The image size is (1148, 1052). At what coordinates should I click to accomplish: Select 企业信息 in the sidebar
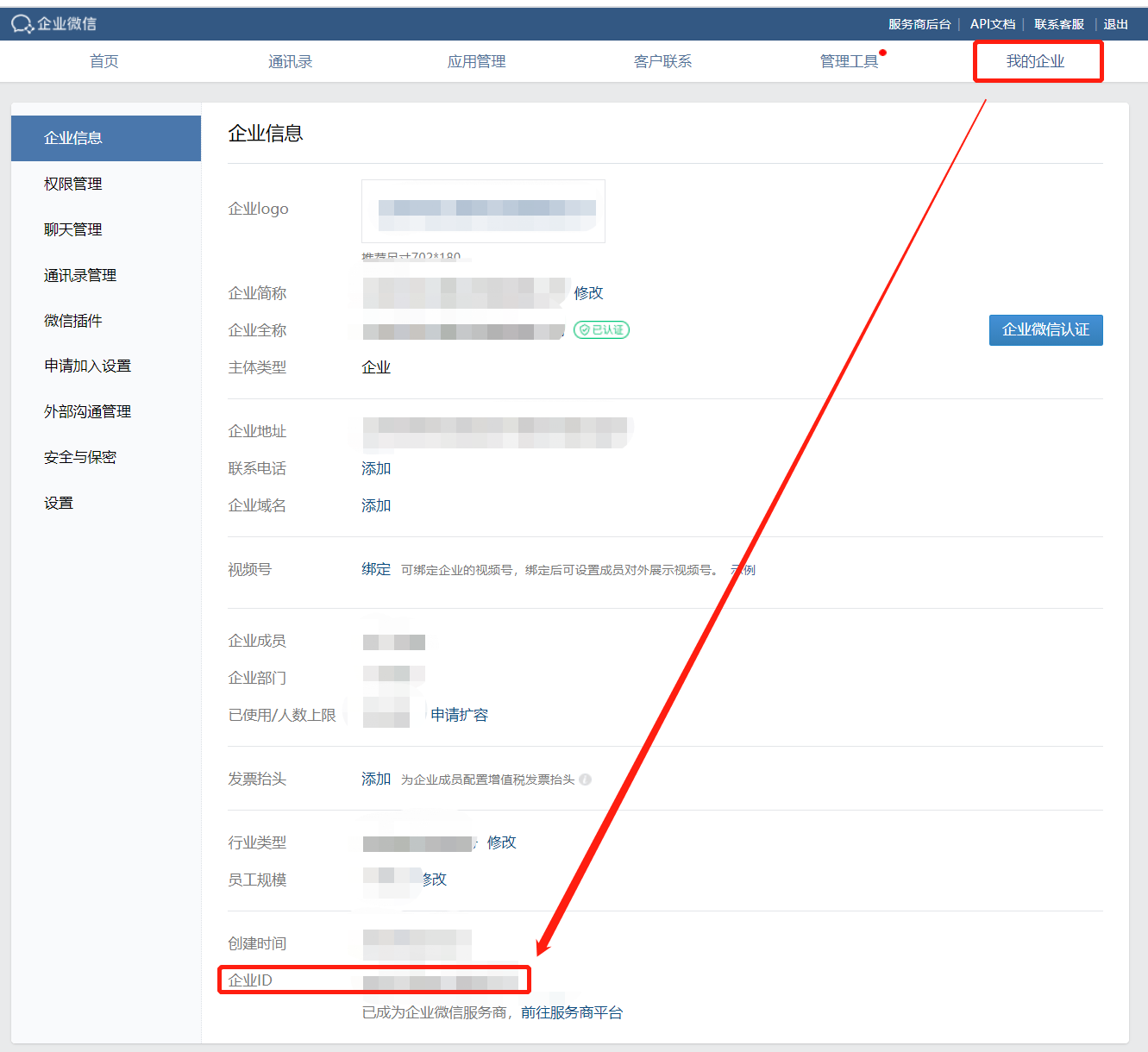pos(106,138)
